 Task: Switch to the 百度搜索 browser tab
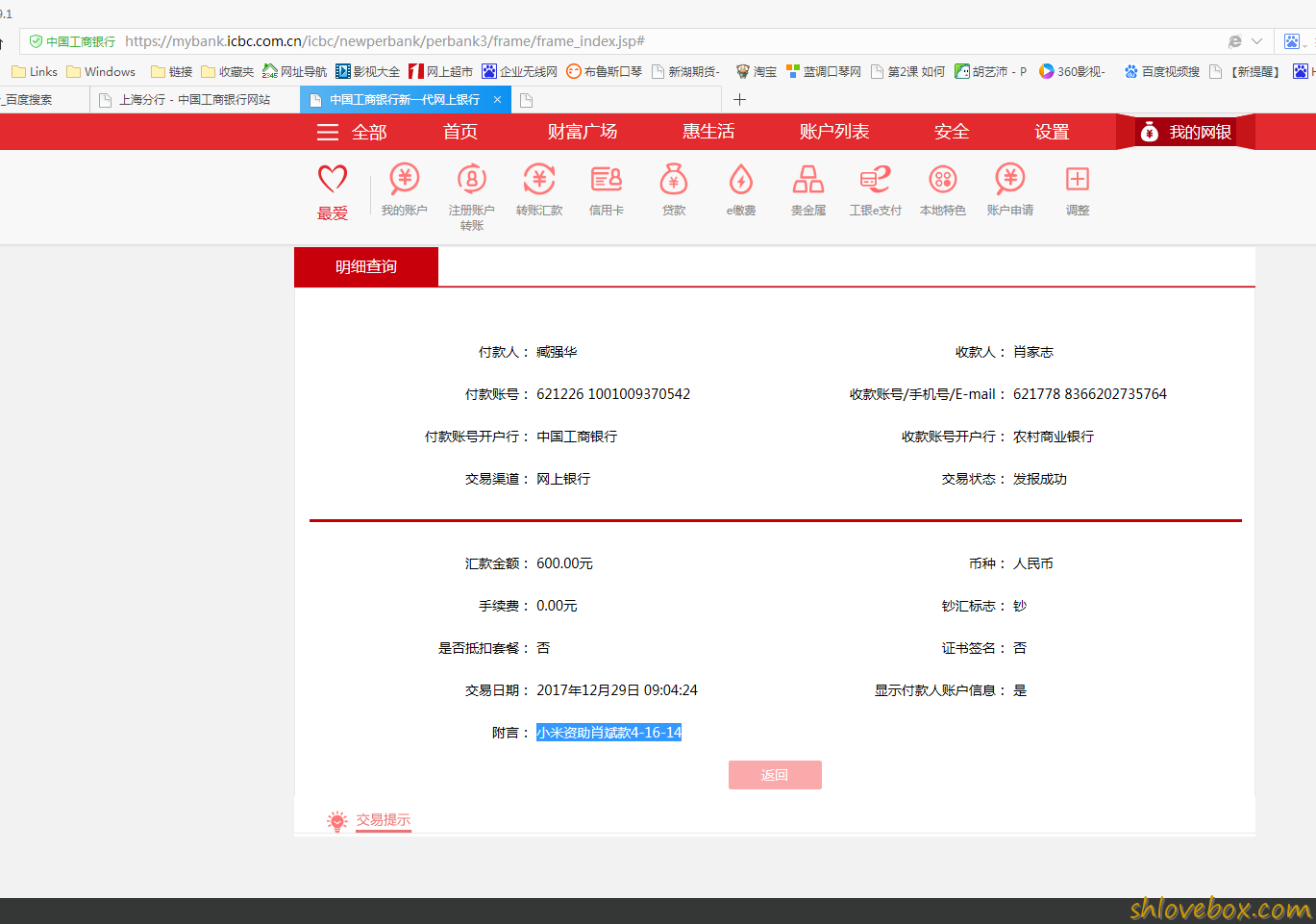43,99
